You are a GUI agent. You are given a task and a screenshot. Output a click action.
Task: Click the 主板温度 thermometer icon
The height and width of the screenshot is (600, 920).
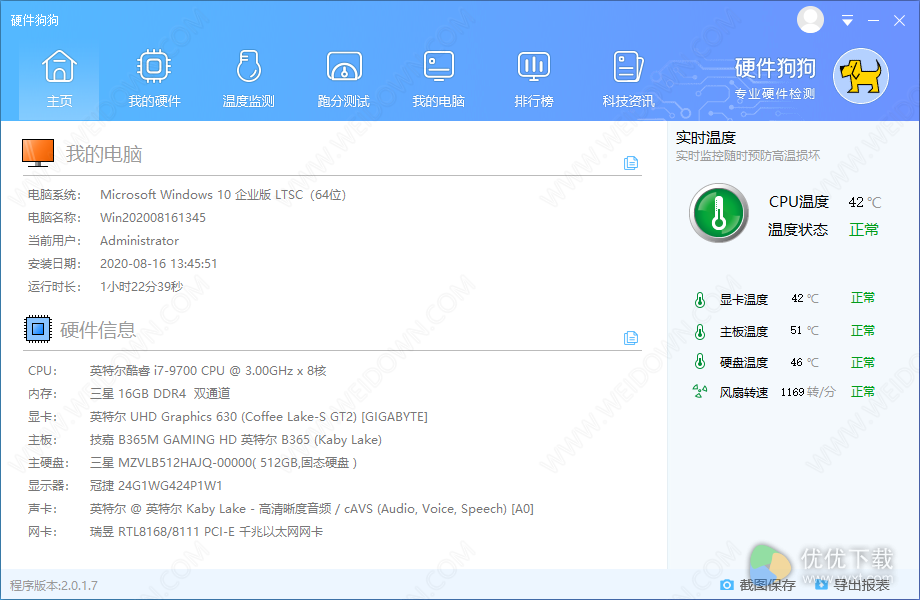[700, 331]
